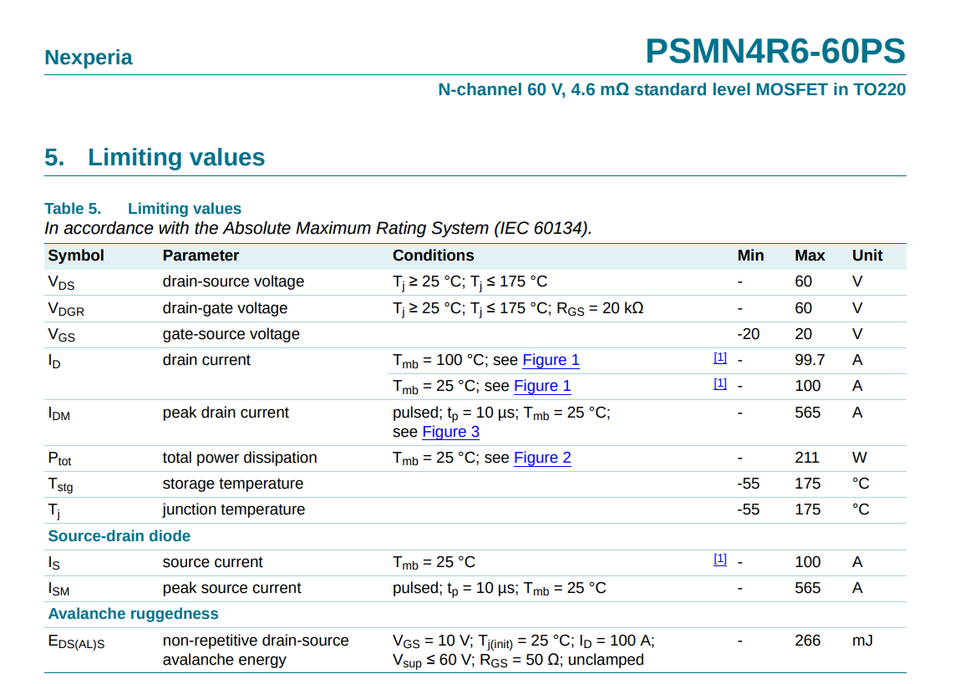Click the 'Avalanche ruggedness' subsection heading
The image size is (960, 684).
(x=133, y=614)
